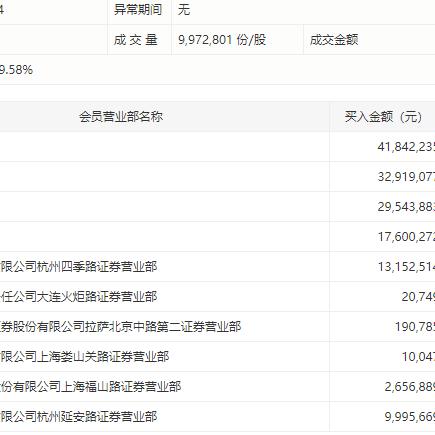
Task: Select the amount starting 17,600,27
Action: 406,237
